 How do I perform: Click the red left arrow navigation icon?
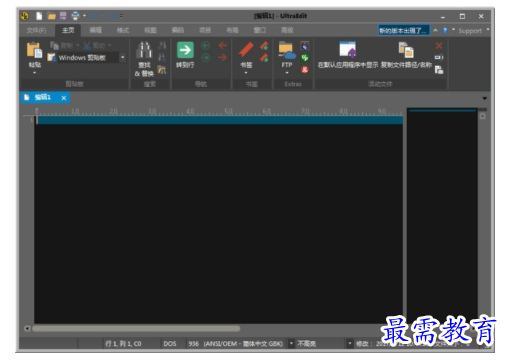click(x=223, y=45)
